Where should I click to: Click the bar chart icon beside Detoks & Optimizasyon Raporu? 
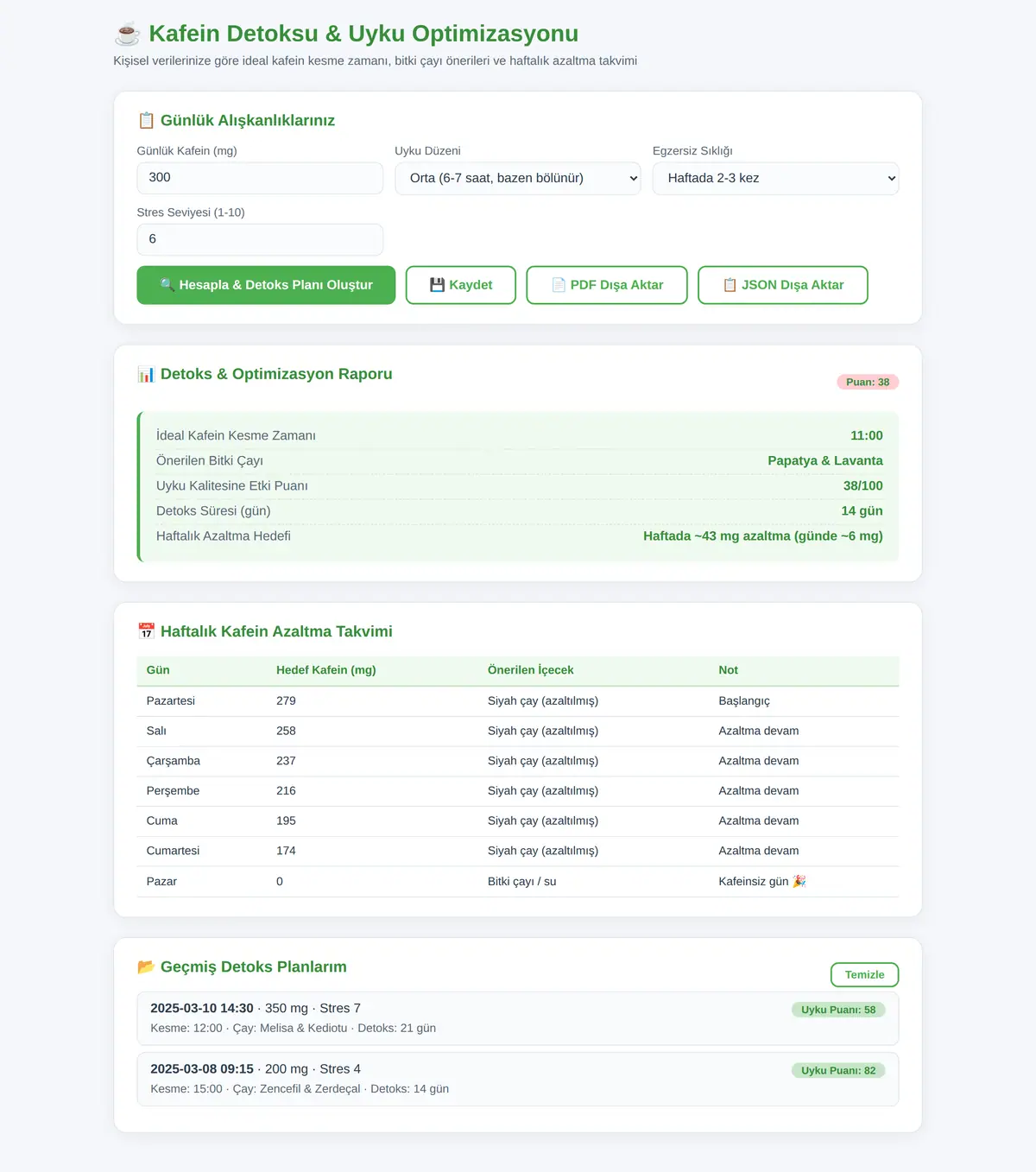coord(146,374)
